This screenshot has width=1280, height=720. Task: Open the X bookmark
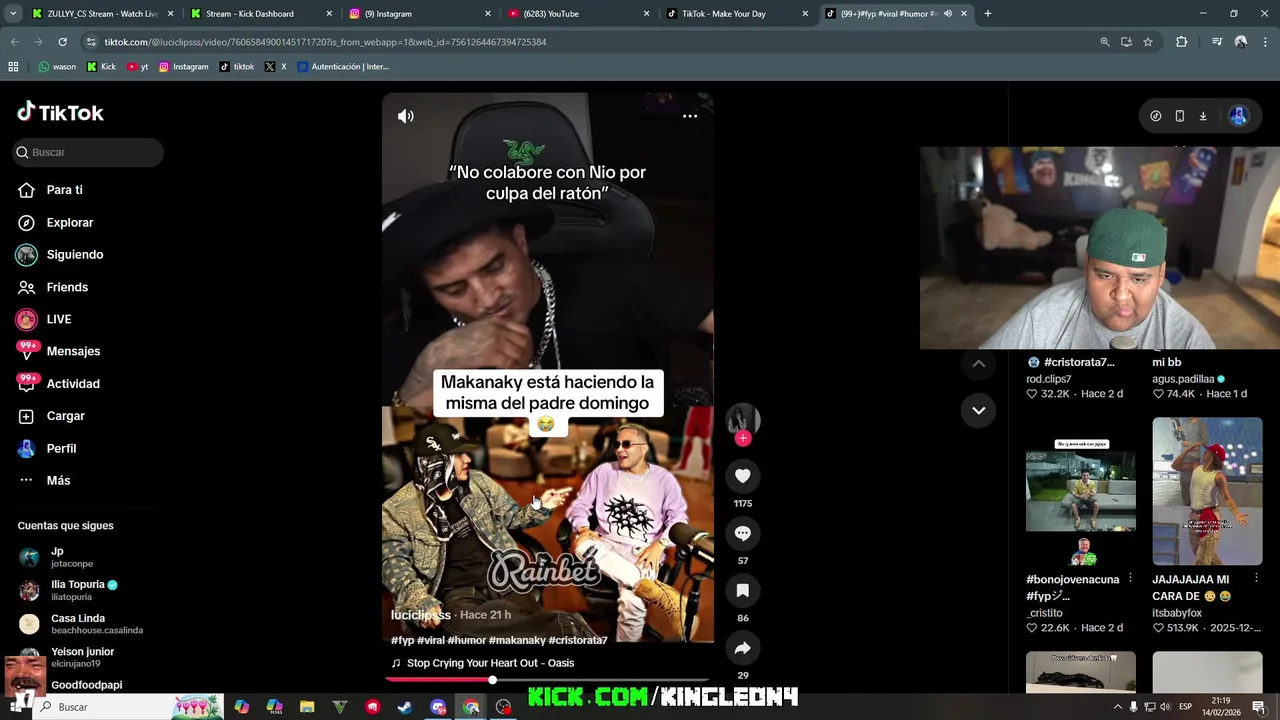[276, 67]
